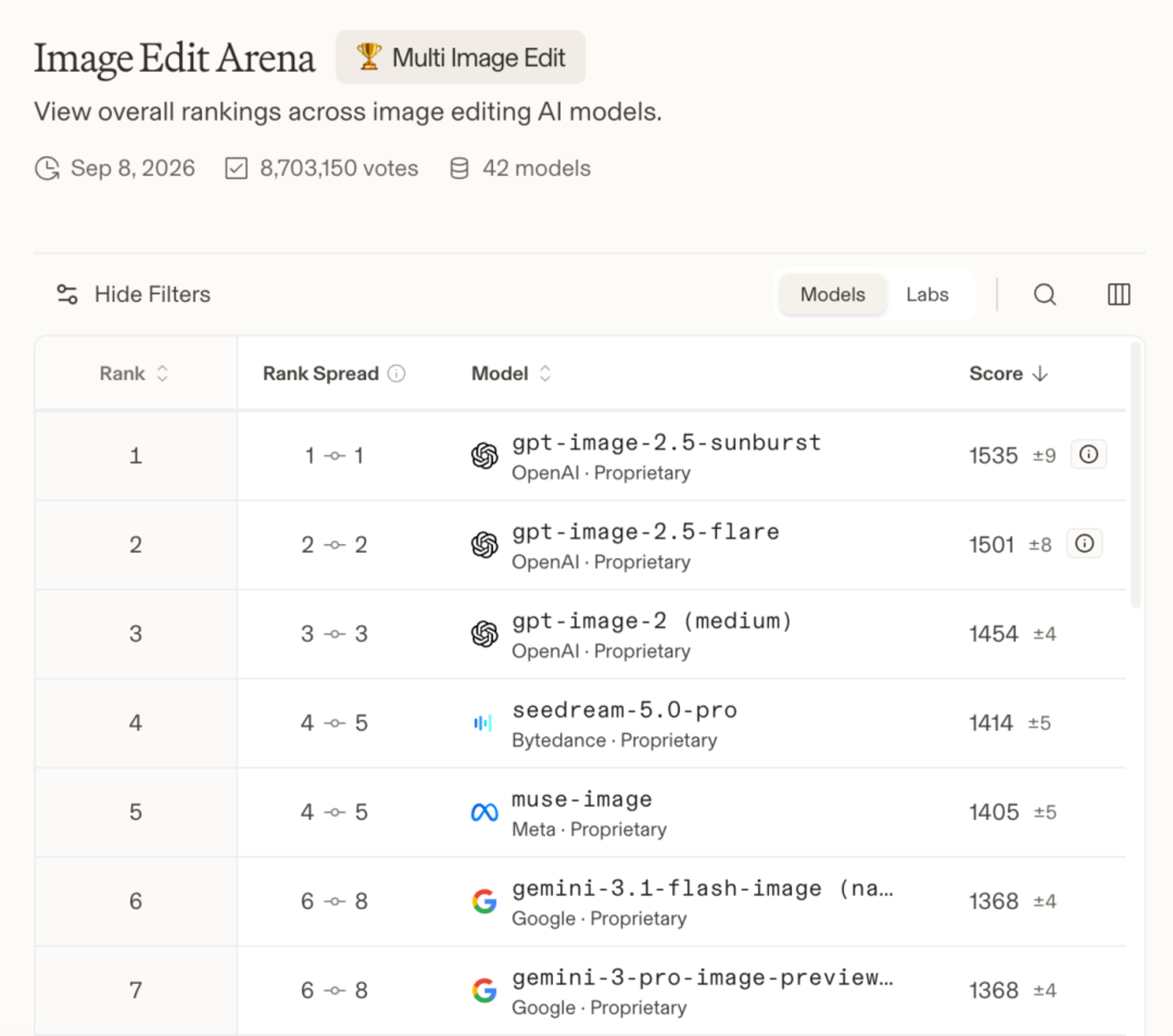Viewport: 1173px width, 1036px height.
Task: Click info icon beside score 1535
Action: (x=1088, y=454)
